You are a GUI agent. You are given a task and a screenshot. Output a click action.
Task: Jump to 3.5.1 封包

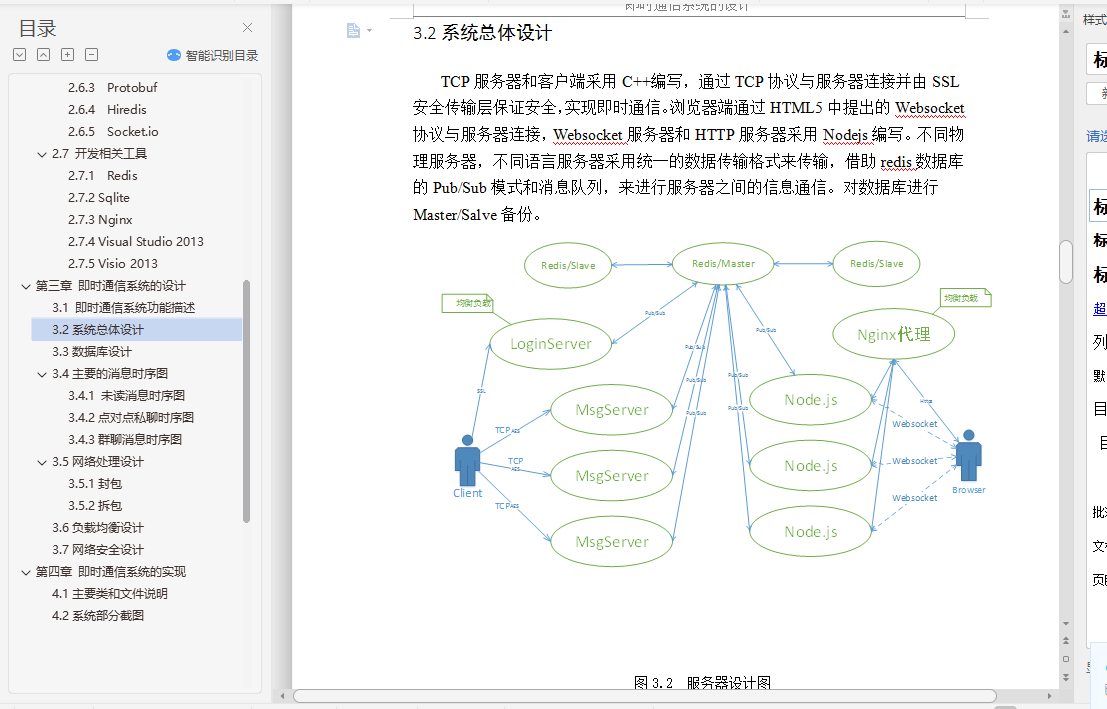[95, 484]
